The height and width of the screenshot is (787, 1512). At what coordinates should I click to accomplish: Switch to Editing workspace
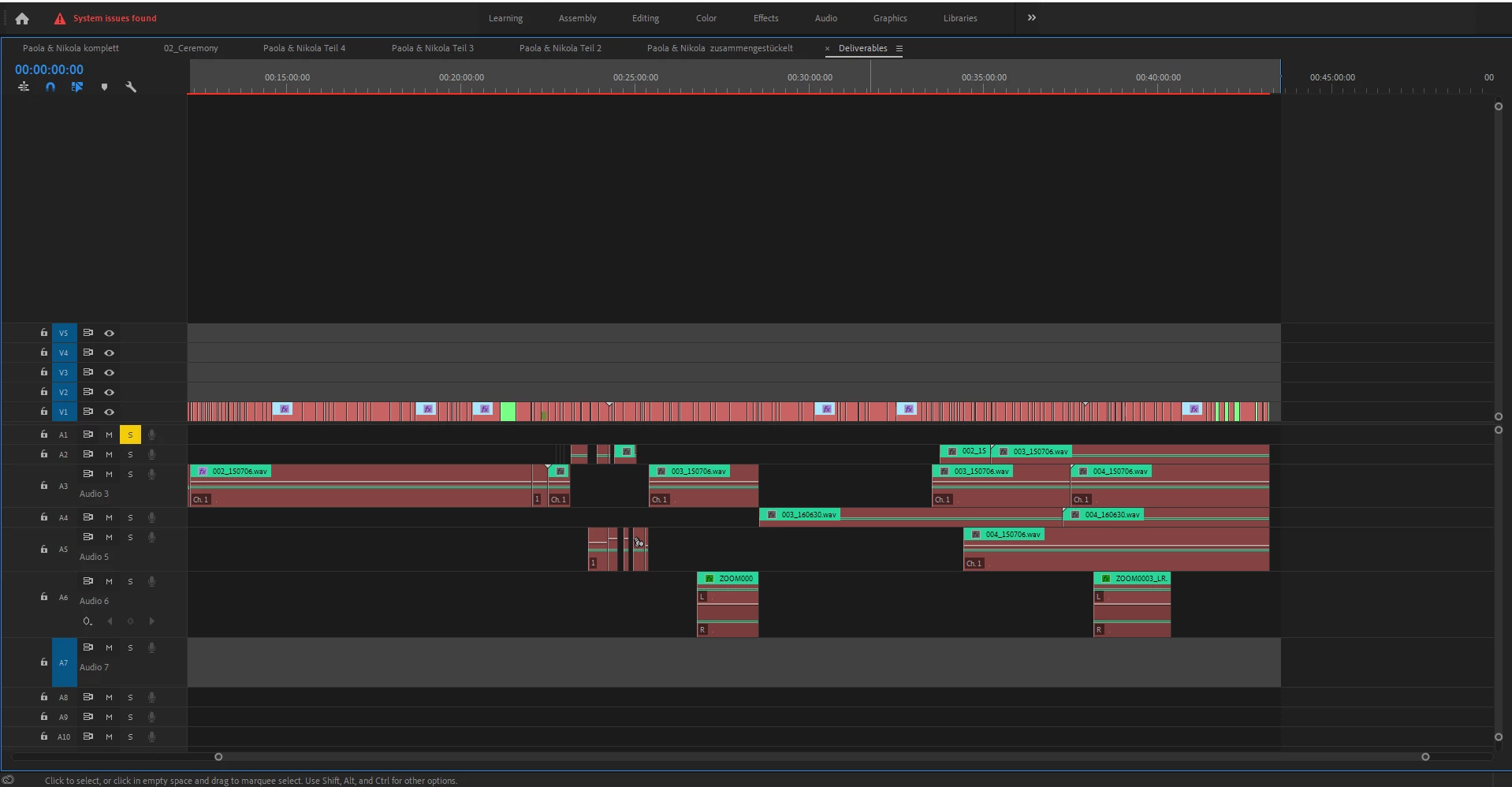click(x=645, y=18)
